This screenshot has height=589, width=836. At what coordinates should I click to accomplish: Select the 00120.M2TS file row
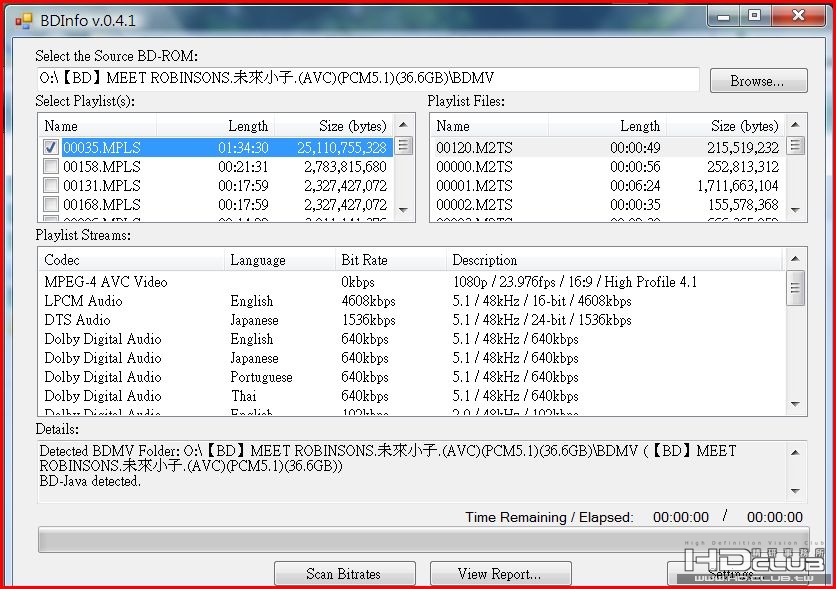pos(608,147)
